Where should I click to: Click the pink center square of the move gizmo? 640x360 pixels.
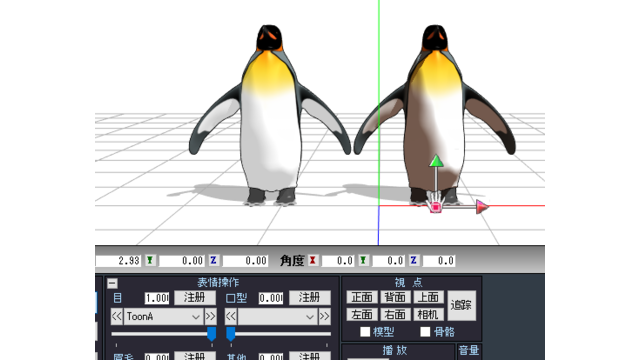pos(436,207)
